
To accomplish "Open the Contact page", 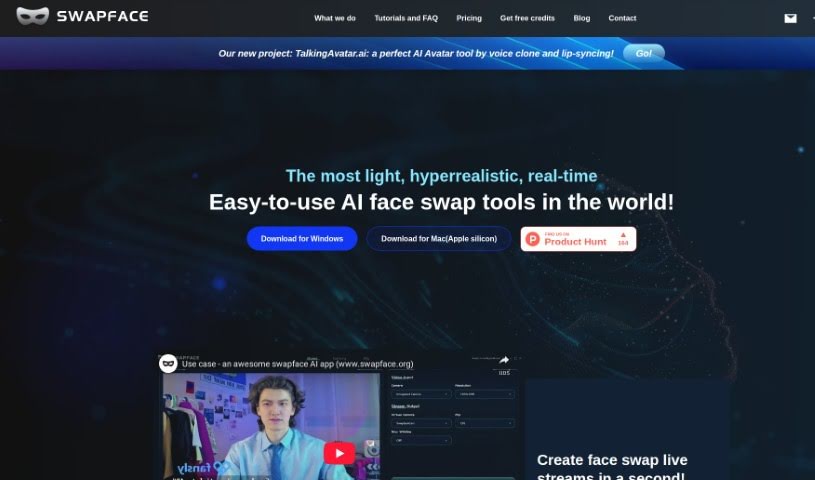I will [x=622, y=18].
